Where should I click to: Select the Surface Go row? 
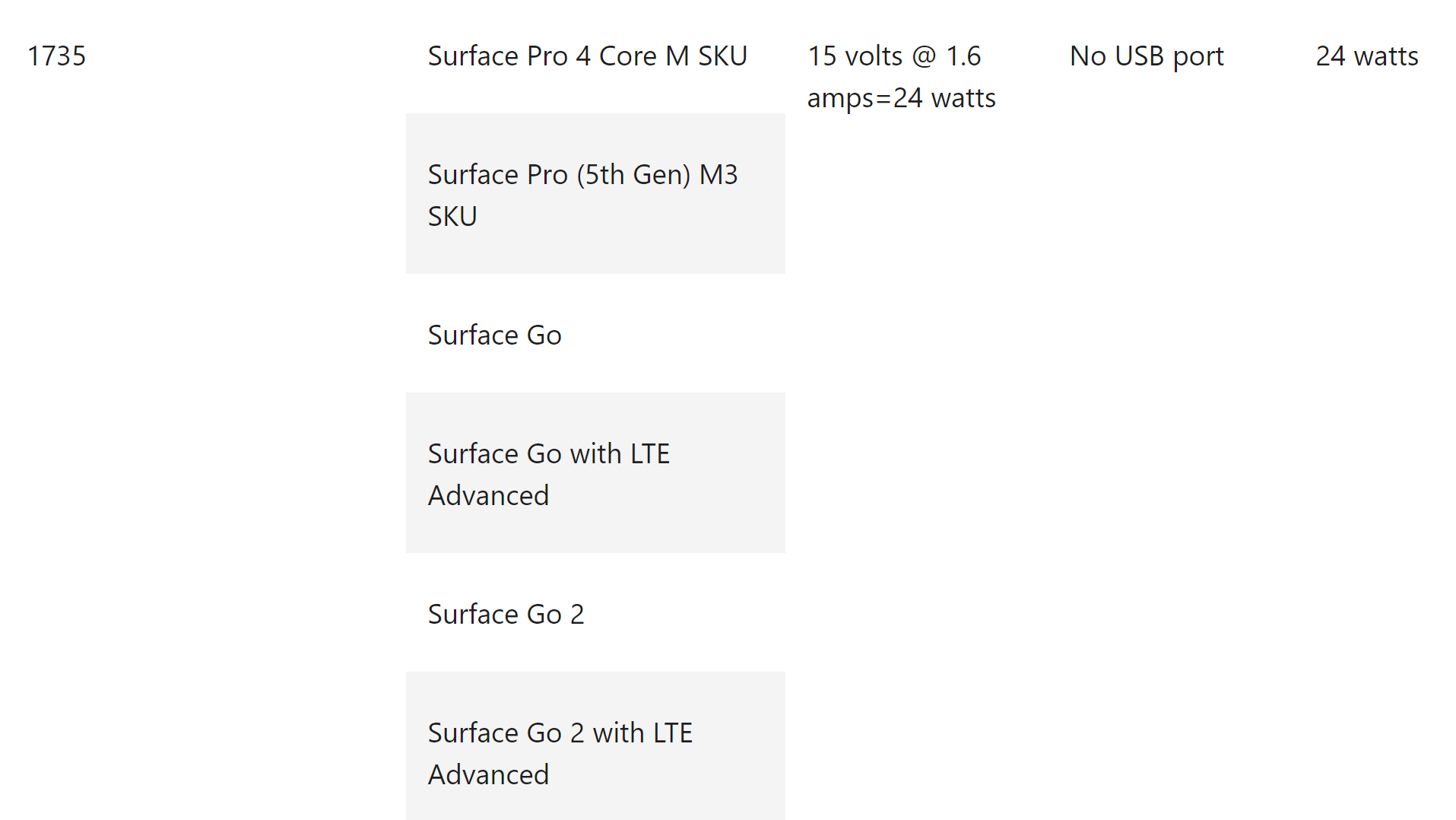point(595,335)
